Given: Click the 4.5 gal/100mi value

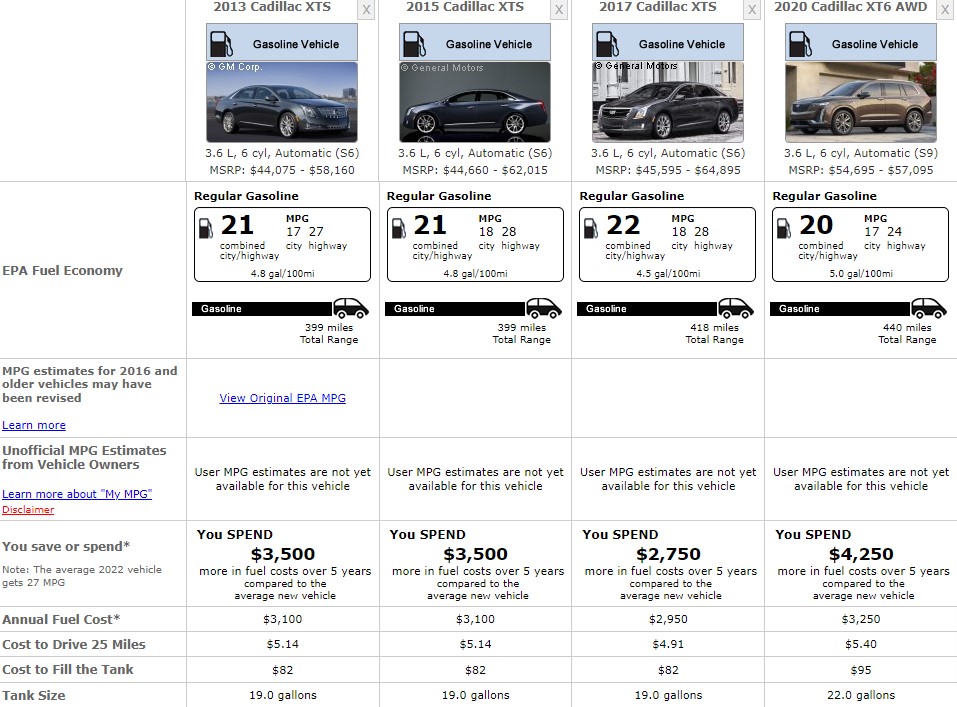Looking at the screenshot, I should [668, 274].
